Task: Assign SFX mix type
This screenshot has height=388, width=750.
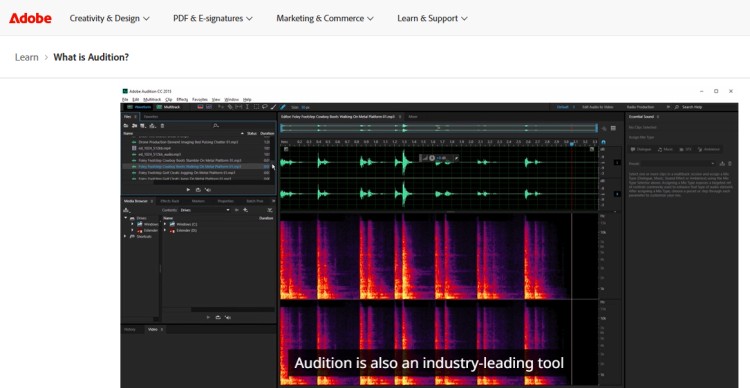Action: point(685,149)
